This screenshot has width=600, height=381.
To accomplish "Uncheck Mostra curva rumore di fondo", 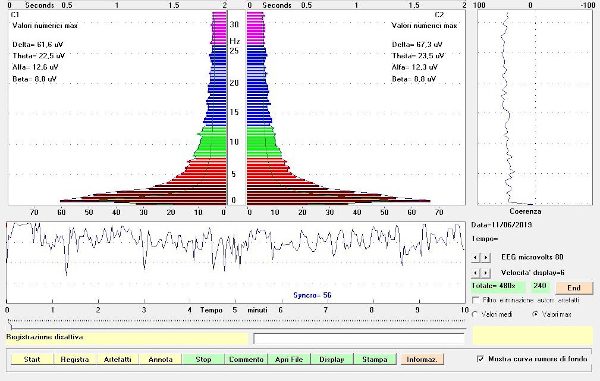I will (481, 359).
